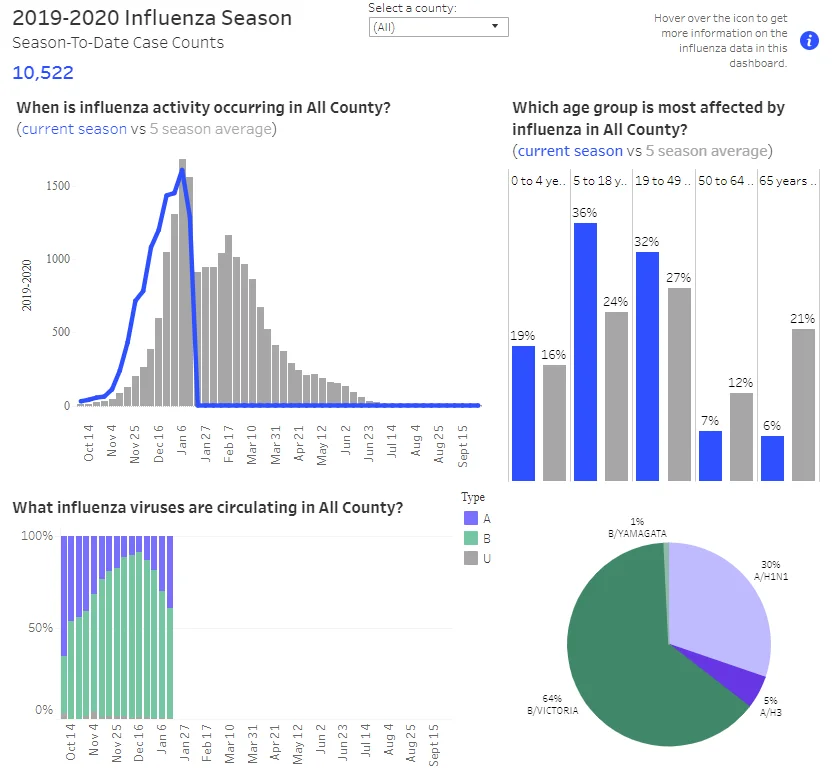Click the first stacked bar for Oct 14
This screenshot has width=840, height=780.
(64, 627)
